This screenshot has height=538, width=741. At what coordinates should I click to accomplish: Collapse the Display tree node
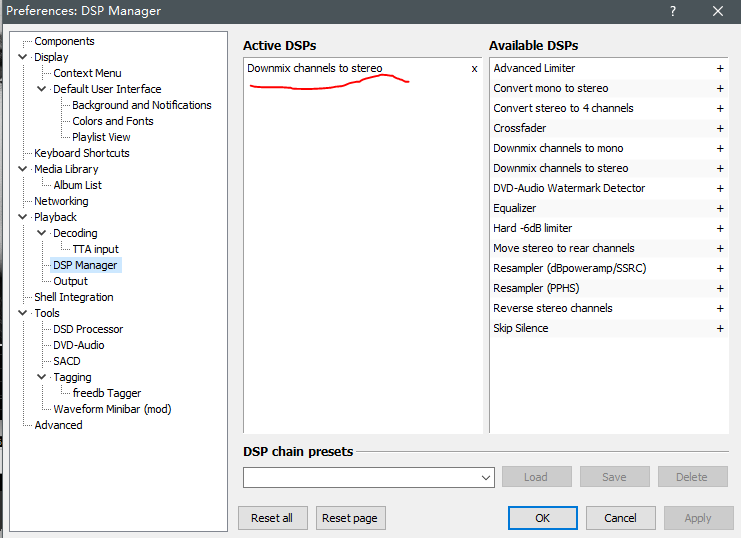point(23,57)
